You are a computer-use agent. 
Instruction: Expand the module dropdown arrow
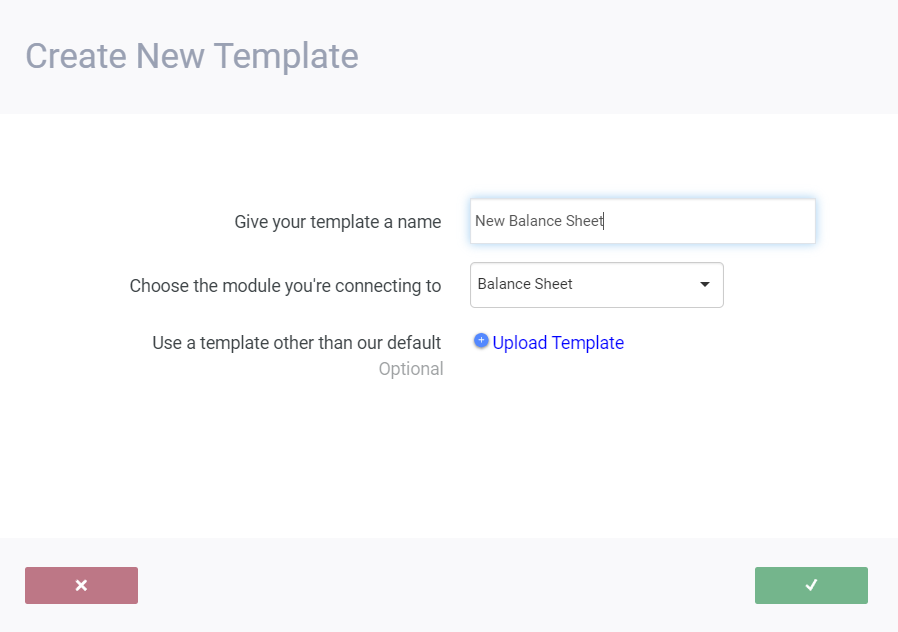[x=705, y=285]
